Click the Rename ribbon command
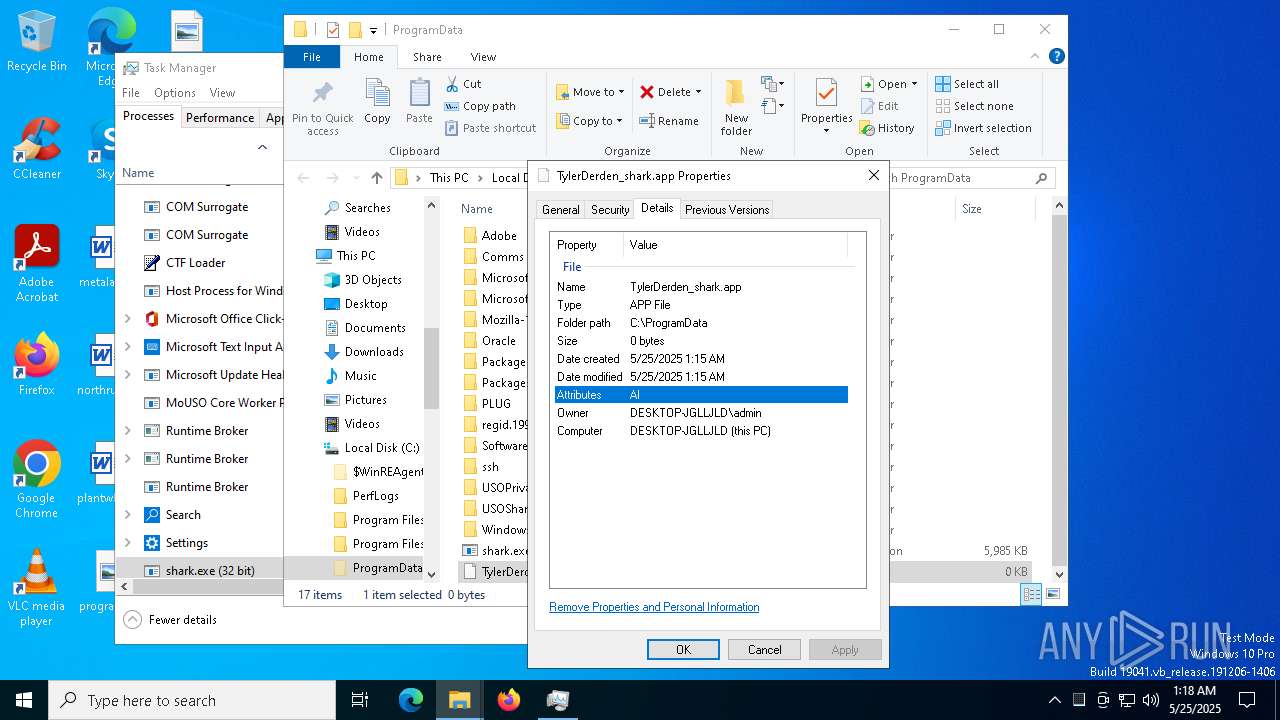 669,121
